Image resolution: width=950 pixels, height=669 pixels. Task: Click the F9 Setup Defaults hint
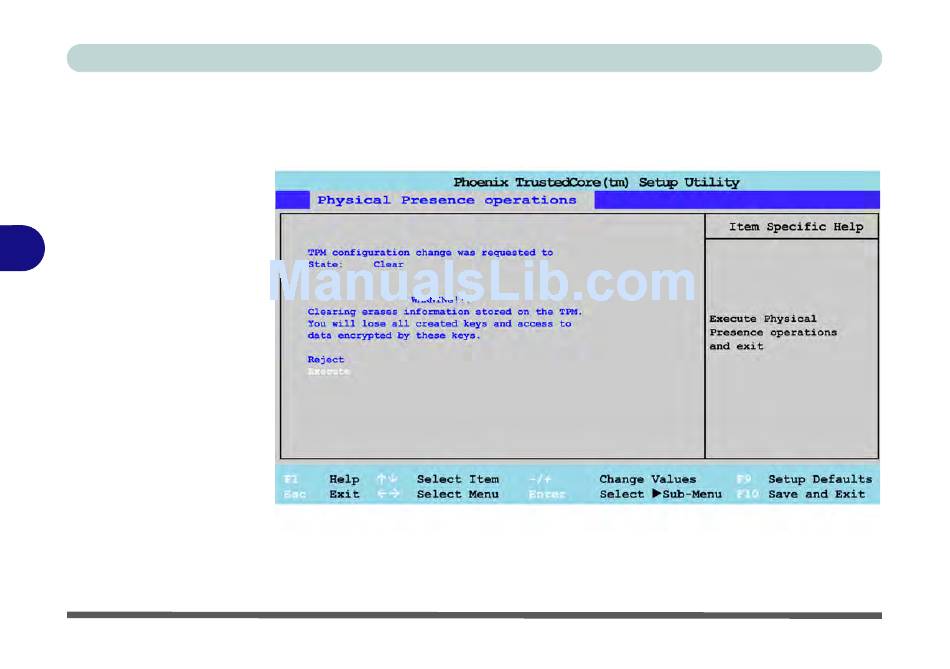pos(804,479)
